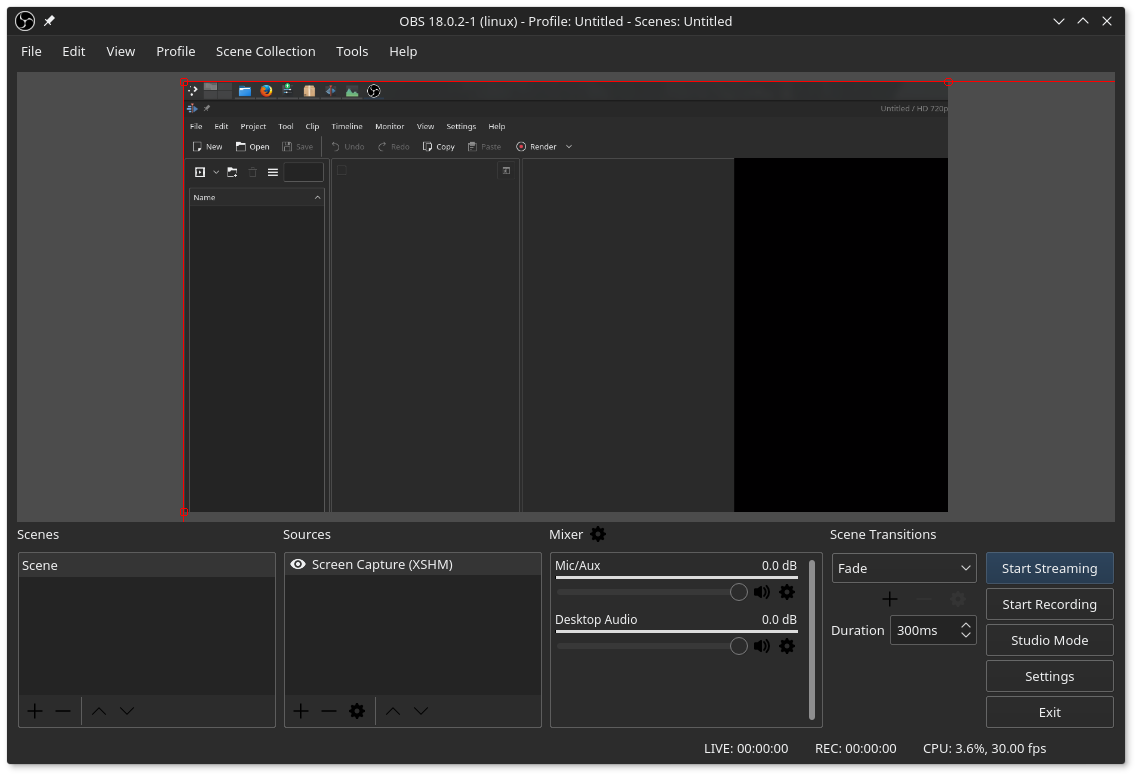Open the Edit menu
The height and width of the screenshot is (777, 1138).
point(73,52)
